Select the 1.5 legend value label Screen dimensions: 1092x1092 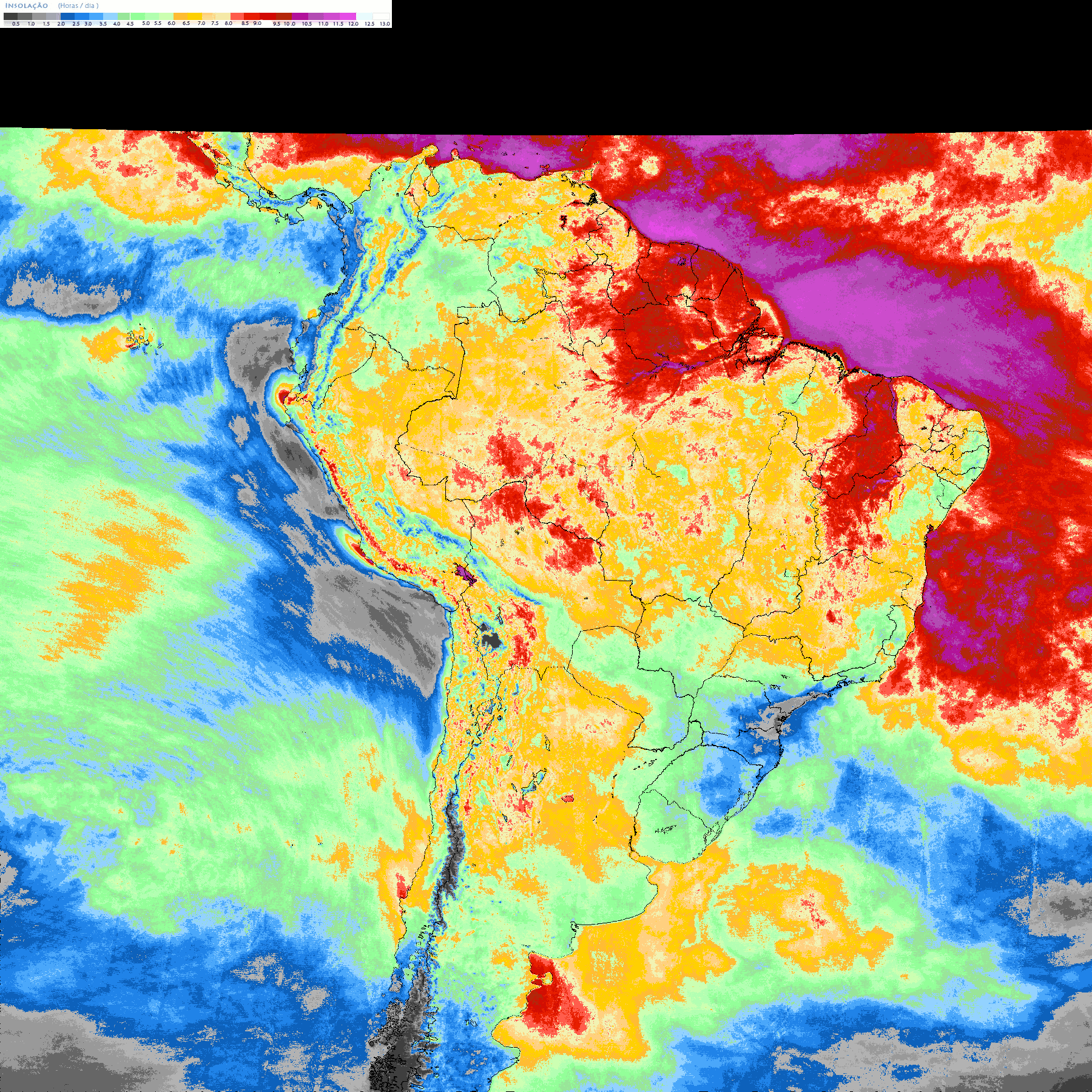[46, 24]
